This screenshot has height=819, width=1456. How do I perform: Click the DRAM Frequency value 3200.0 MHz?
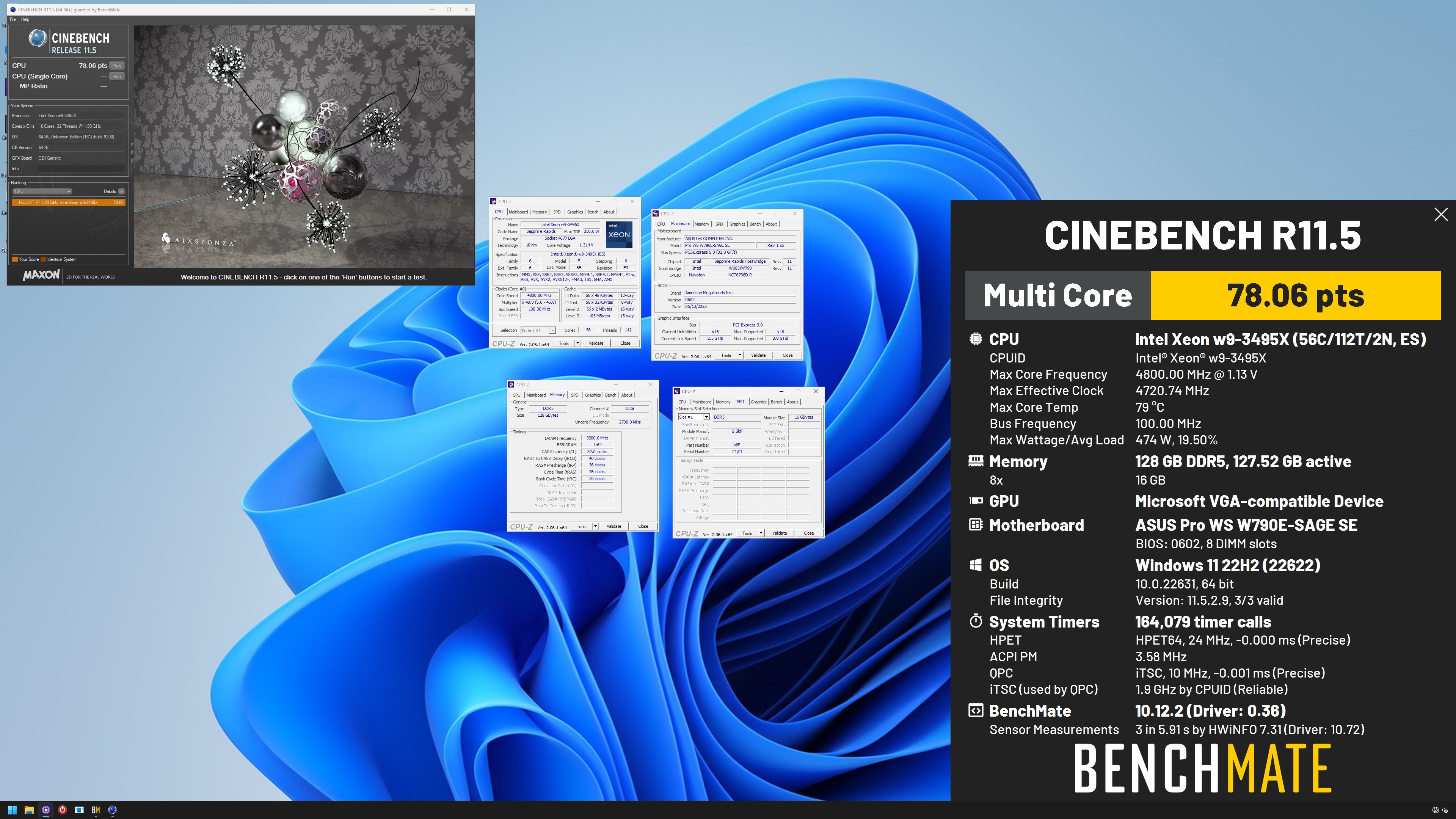coord(597,438)
